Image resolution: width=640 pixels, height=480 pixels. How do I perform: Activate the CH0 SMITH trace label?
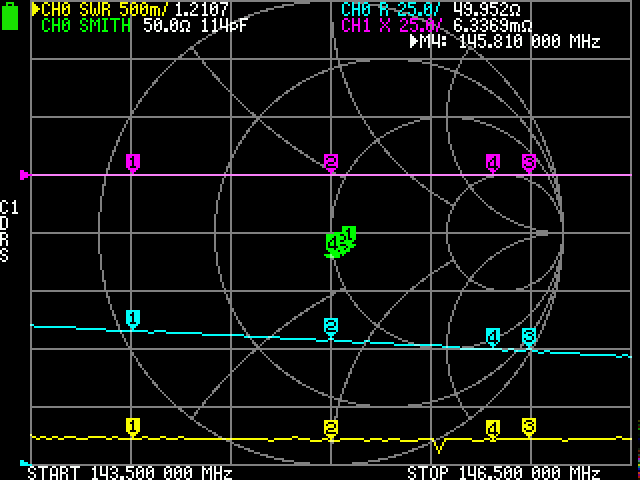86,25
